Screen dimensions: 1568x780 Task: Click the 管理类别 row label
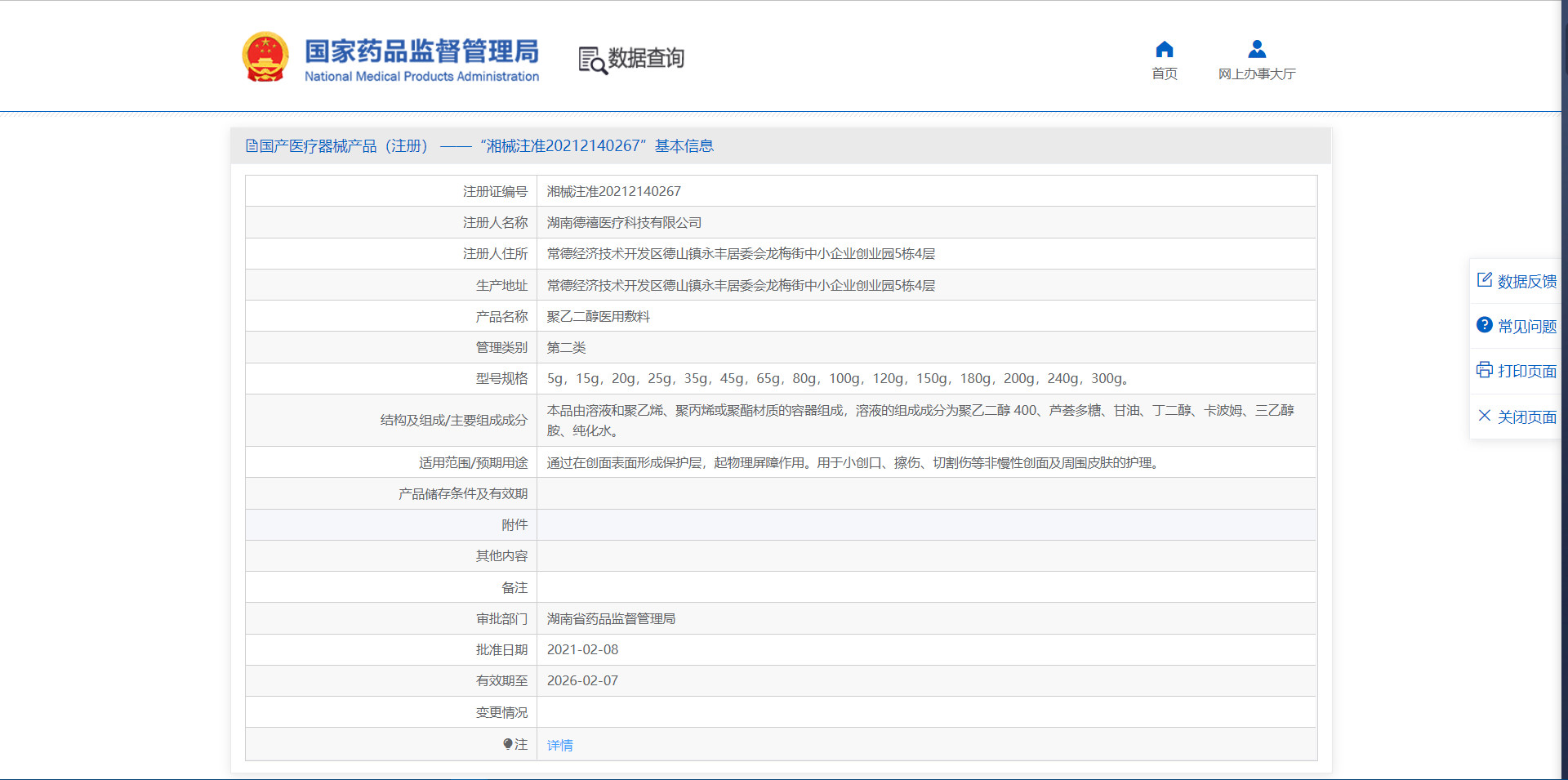coord(502,347)
